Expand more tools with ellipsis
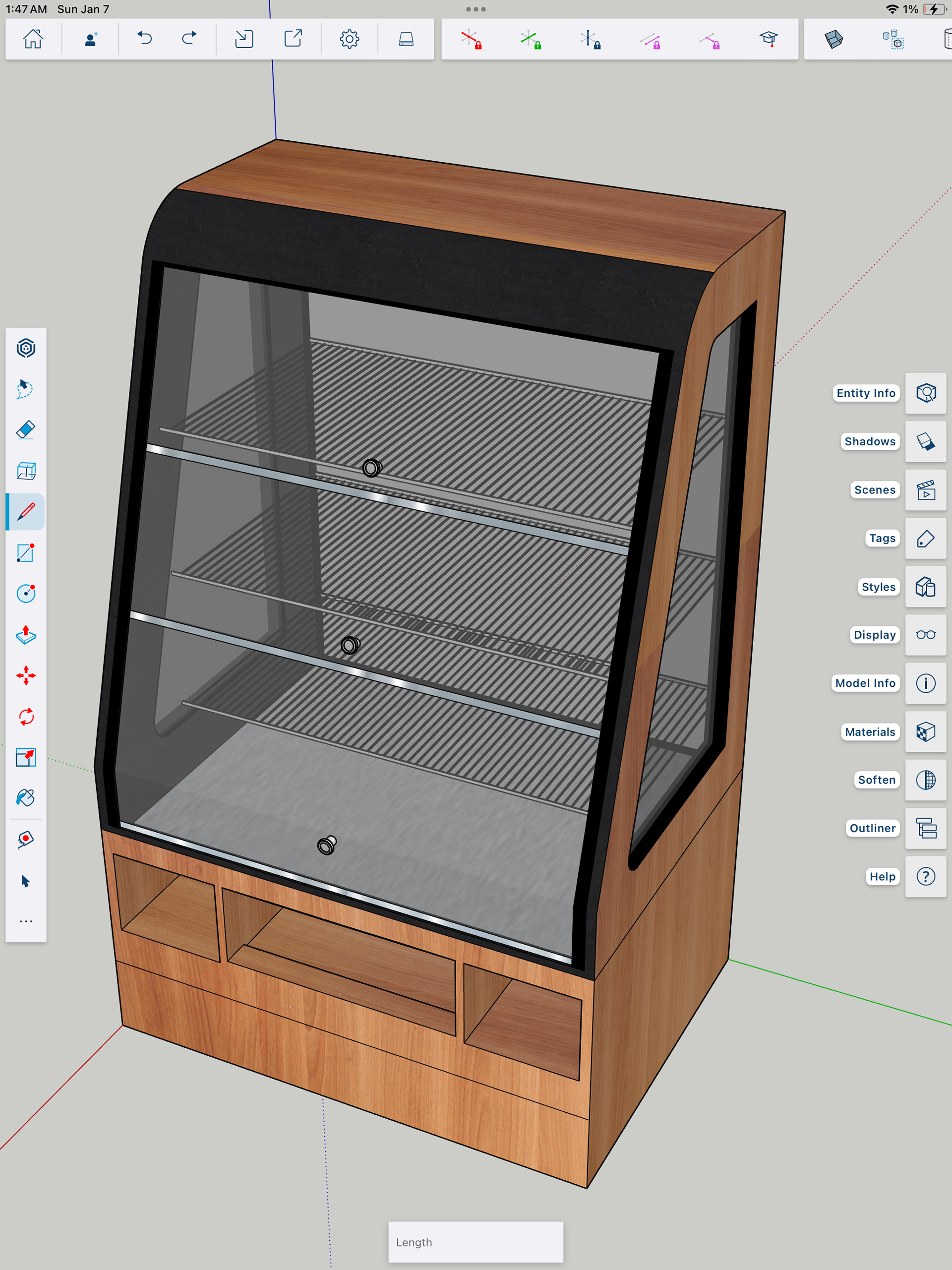This screenshot has width=952, height=1270. (x=26, y=921)
